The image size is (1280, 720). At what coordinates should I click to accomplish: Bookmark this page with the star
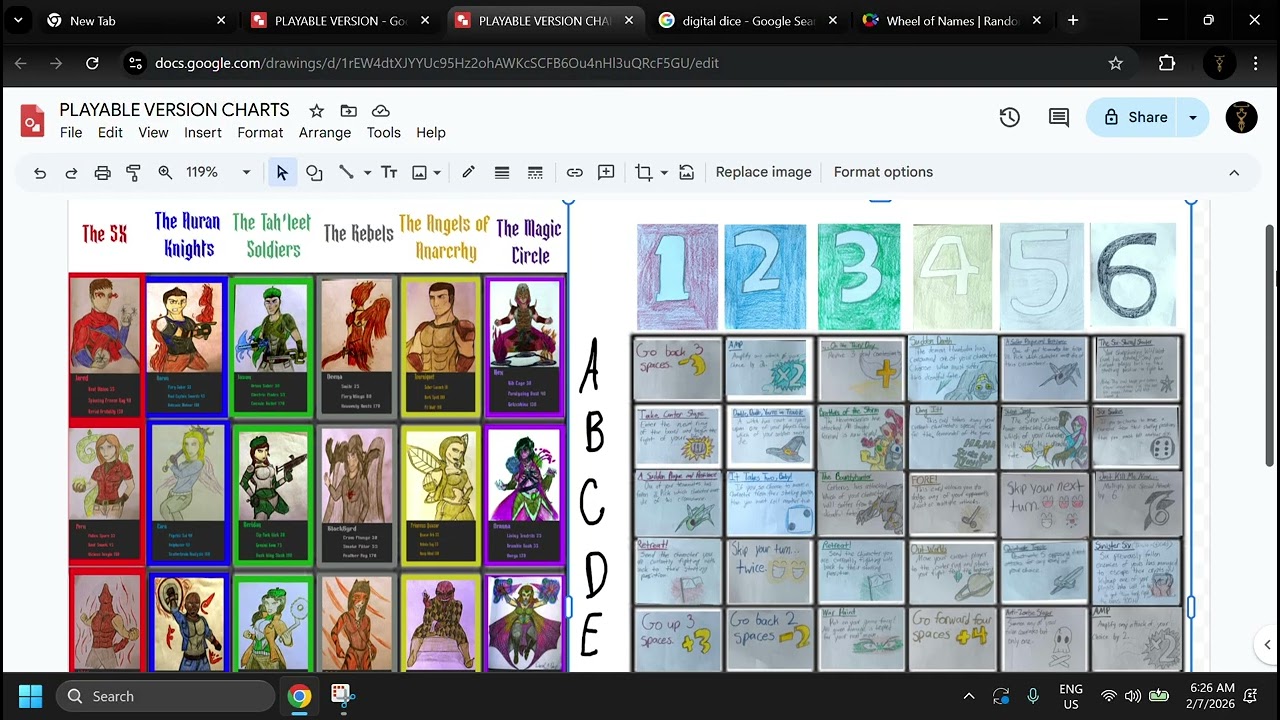tap(1116, 63)
